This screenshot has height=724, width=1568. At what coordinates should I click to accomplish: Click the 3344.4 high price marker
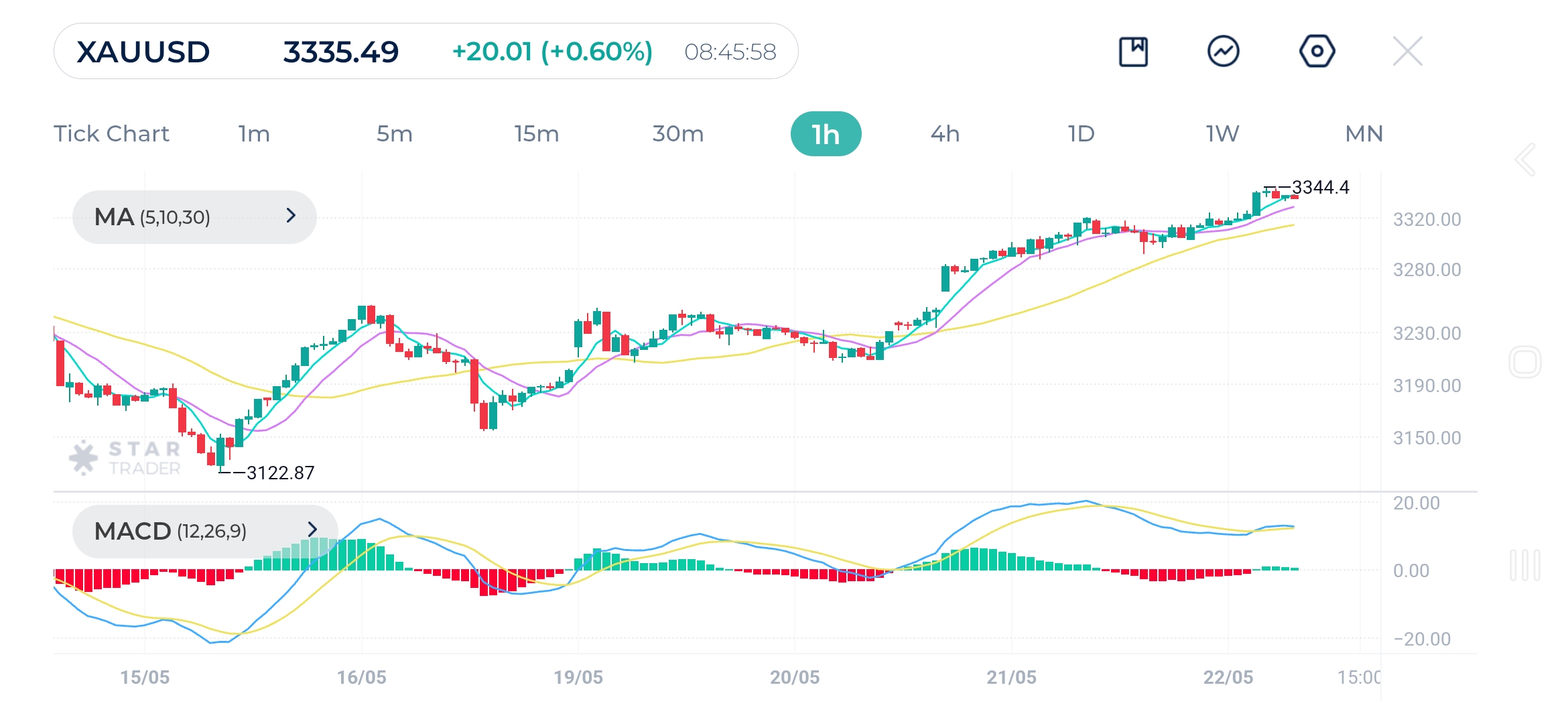1319,188
